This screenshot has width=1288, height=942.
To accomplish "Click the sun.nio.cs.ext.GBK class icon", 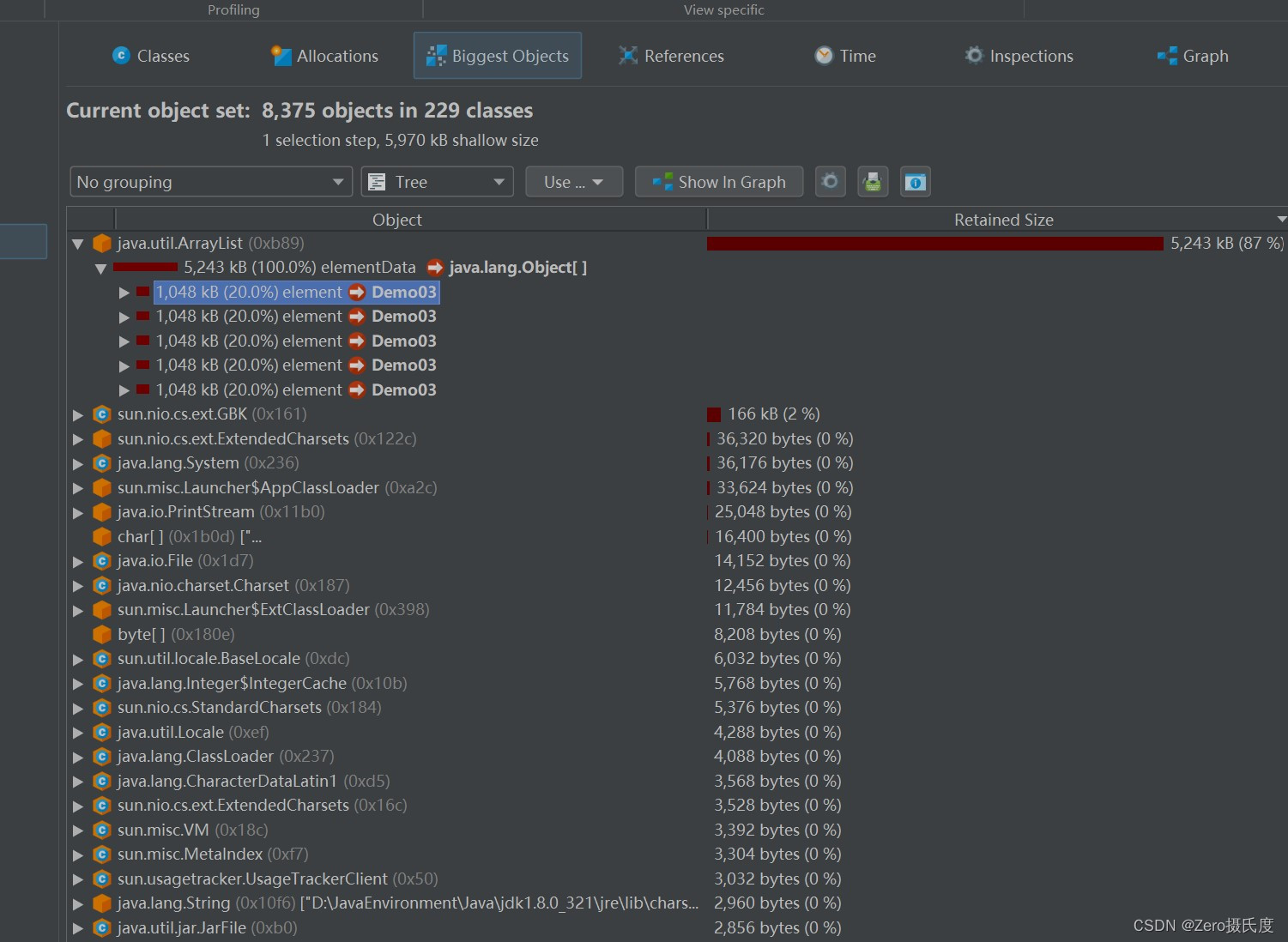I will (102, 414).
